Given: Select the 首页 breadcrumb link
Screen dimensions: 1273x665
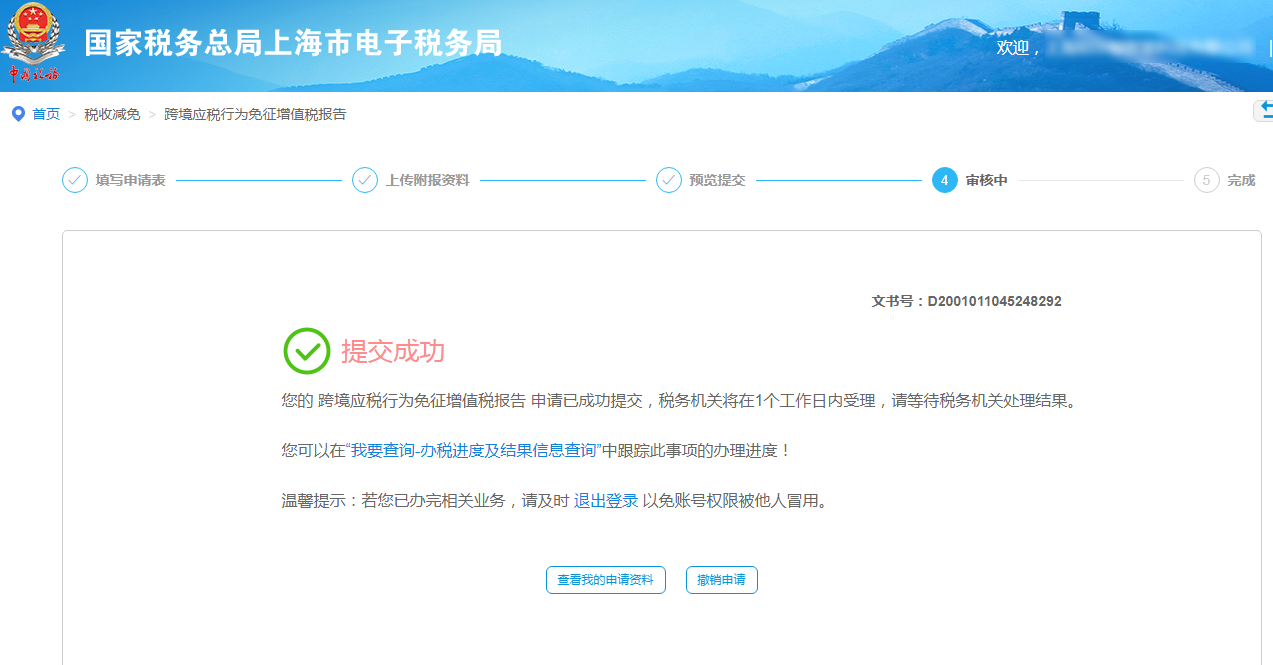Looking at the screenshot, I should pyautogui.click(x=44, y=113).
